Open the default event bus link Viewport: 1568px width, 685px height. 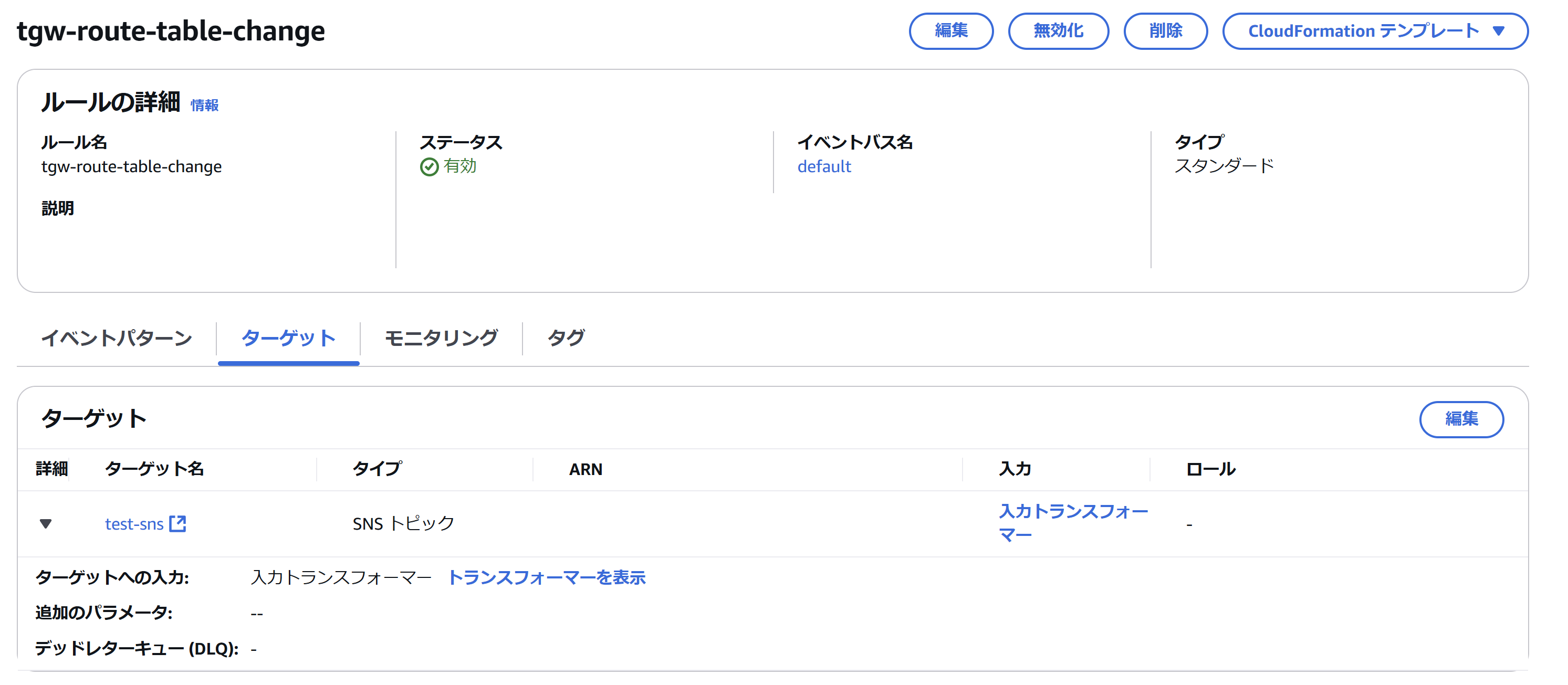click(823, 167)
